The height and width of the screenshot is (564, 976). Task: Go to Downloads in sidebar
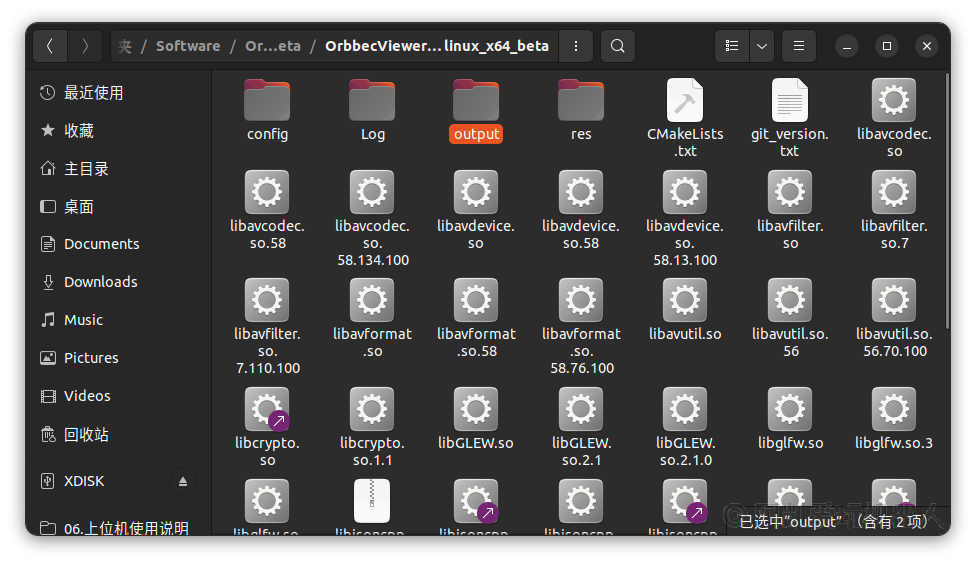(x=100, y=282)
